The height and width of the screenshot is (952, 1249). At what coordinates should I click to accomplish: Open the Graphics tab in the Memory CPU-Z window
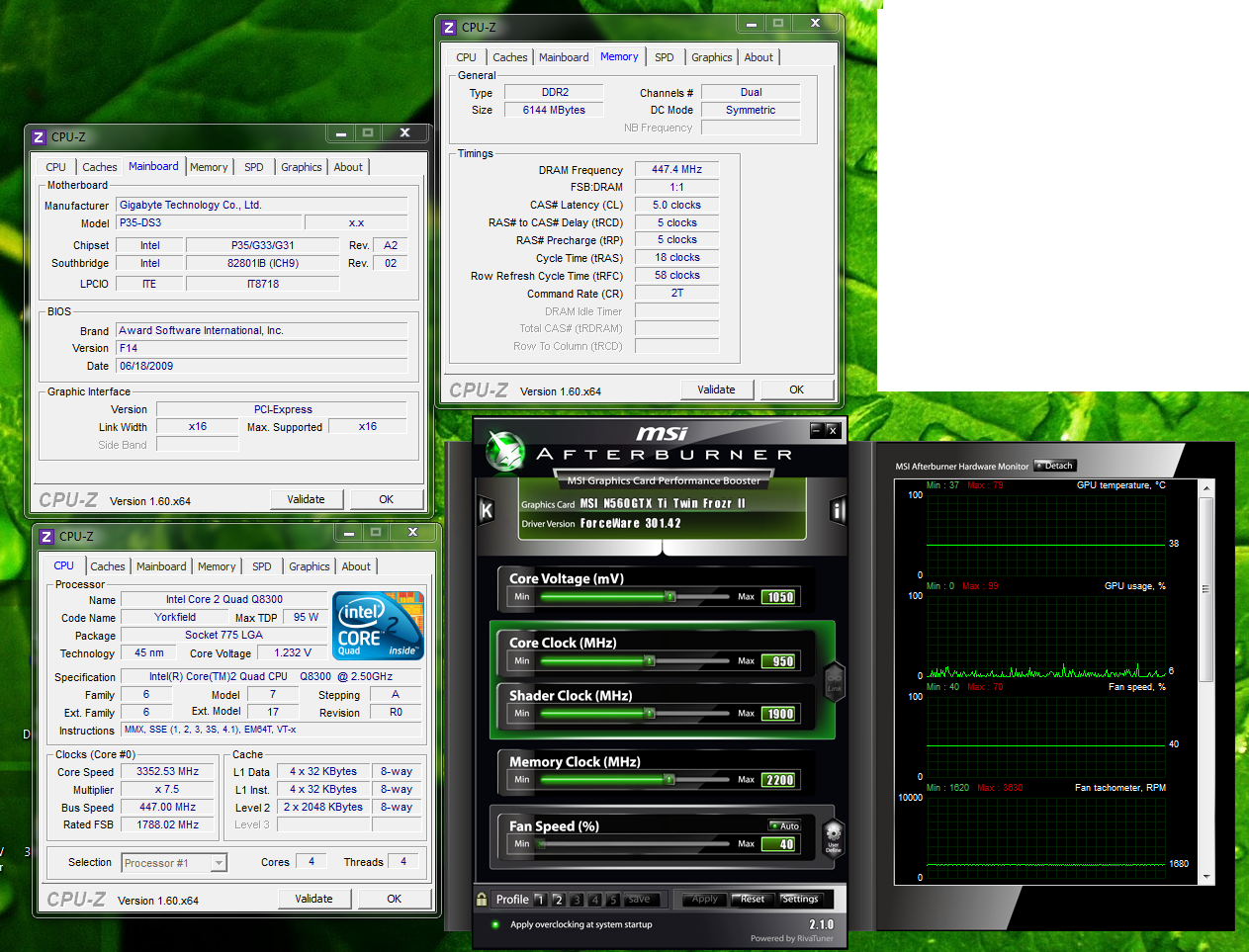[712, 57]
